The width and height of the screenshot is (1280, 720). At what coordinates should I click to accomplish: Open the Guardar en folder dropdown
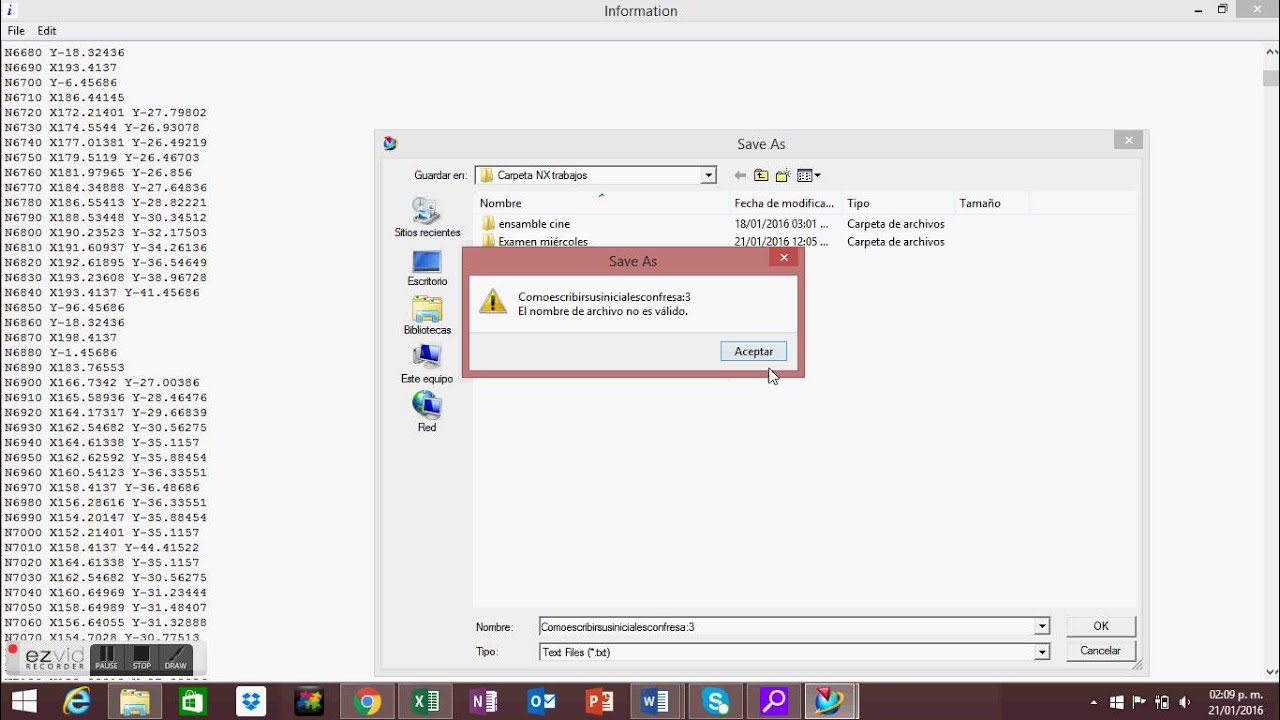click(x=708, y=175)
